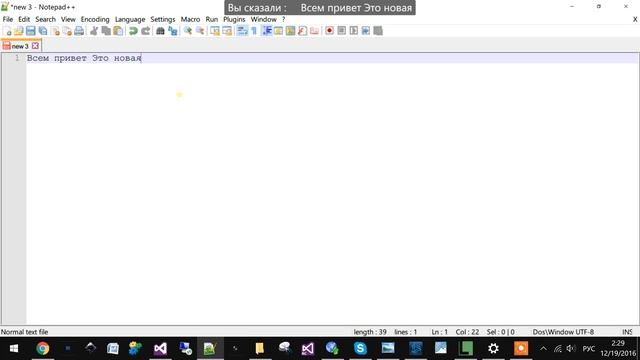Open the ? help menu

[x=283, y=19]
